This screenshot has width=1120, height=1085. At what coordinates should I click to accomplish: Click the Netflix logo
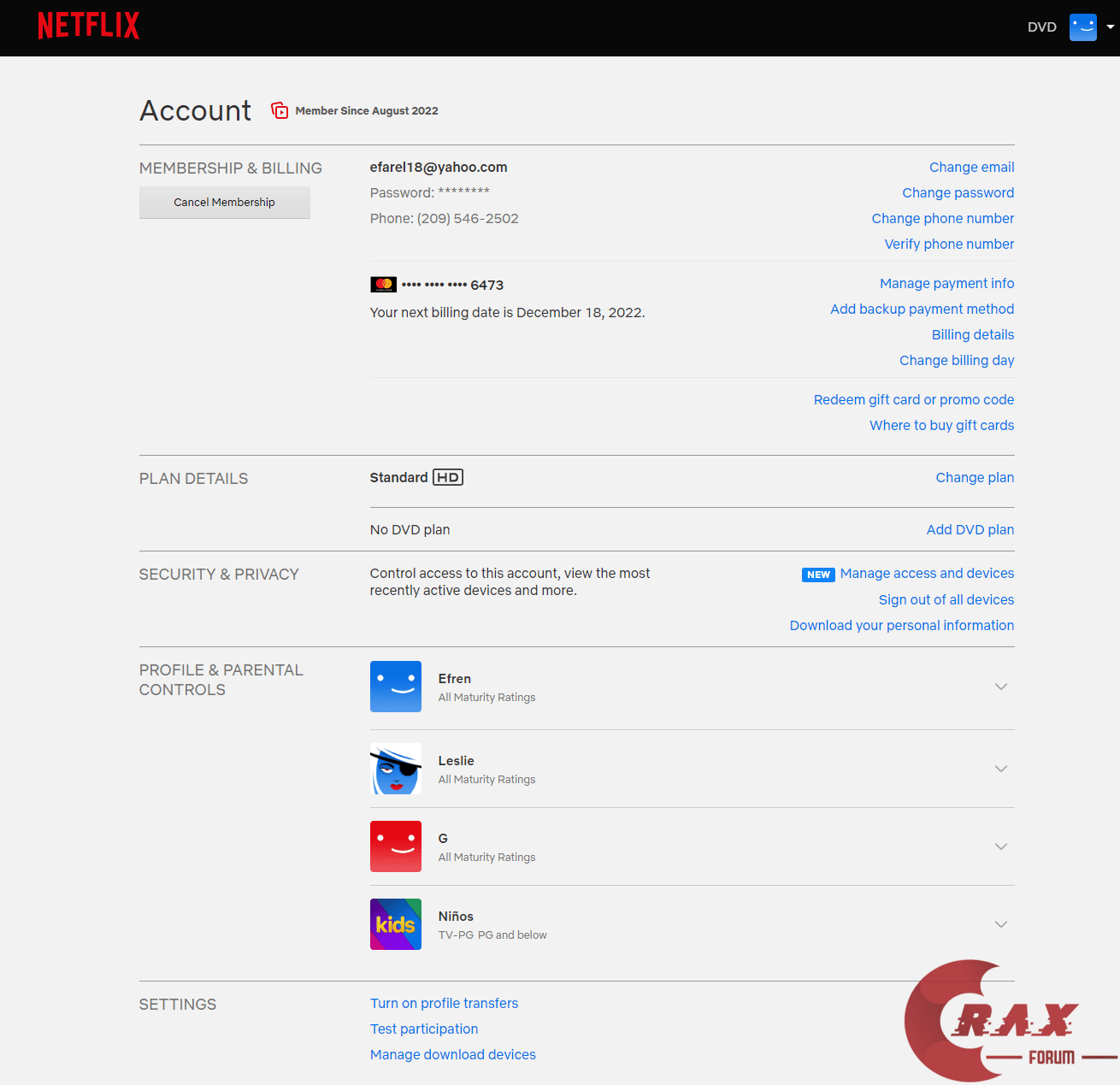point(89,26)
